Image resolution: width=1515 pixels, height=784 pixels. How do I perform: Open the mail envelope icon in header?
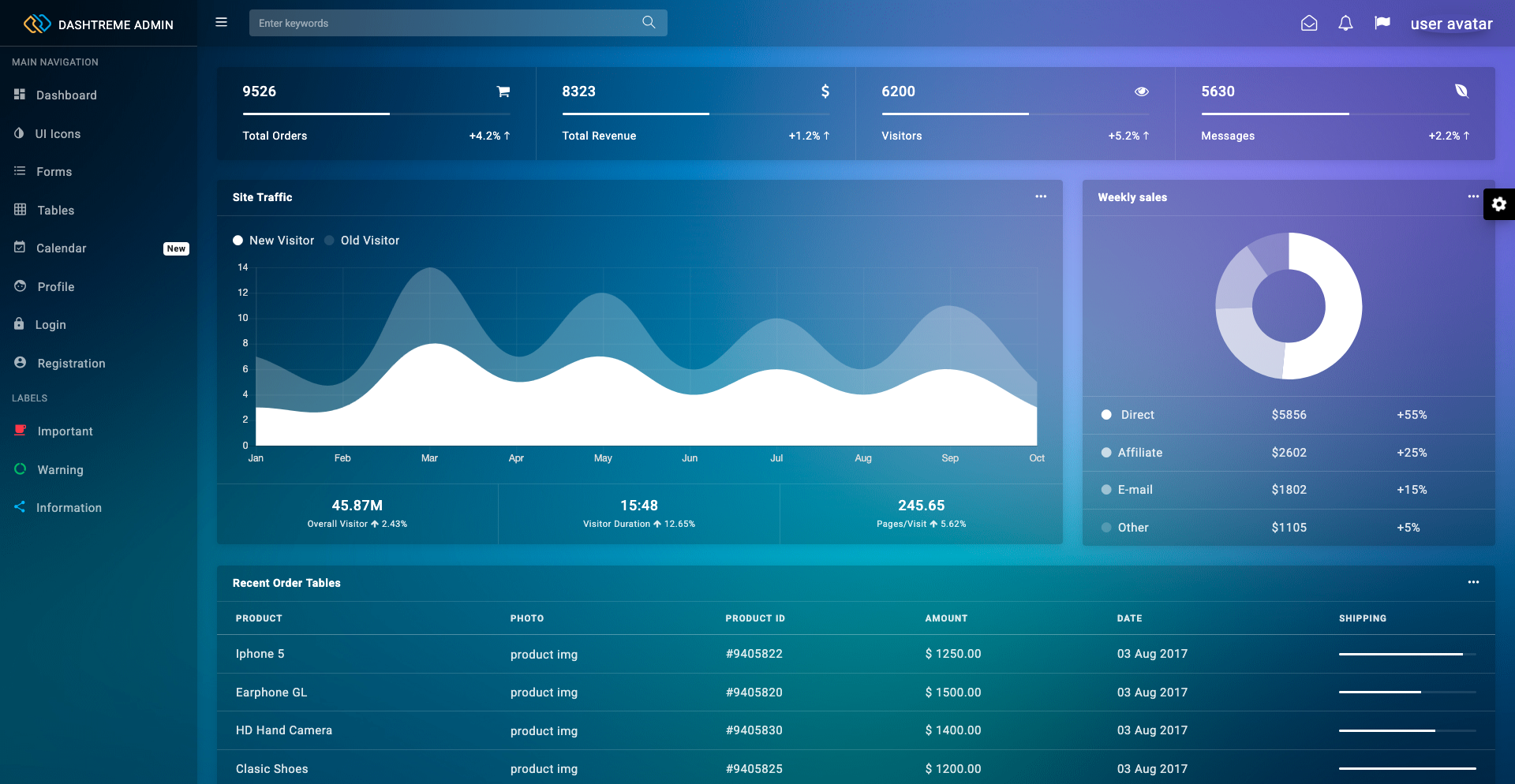(1309, 24)
